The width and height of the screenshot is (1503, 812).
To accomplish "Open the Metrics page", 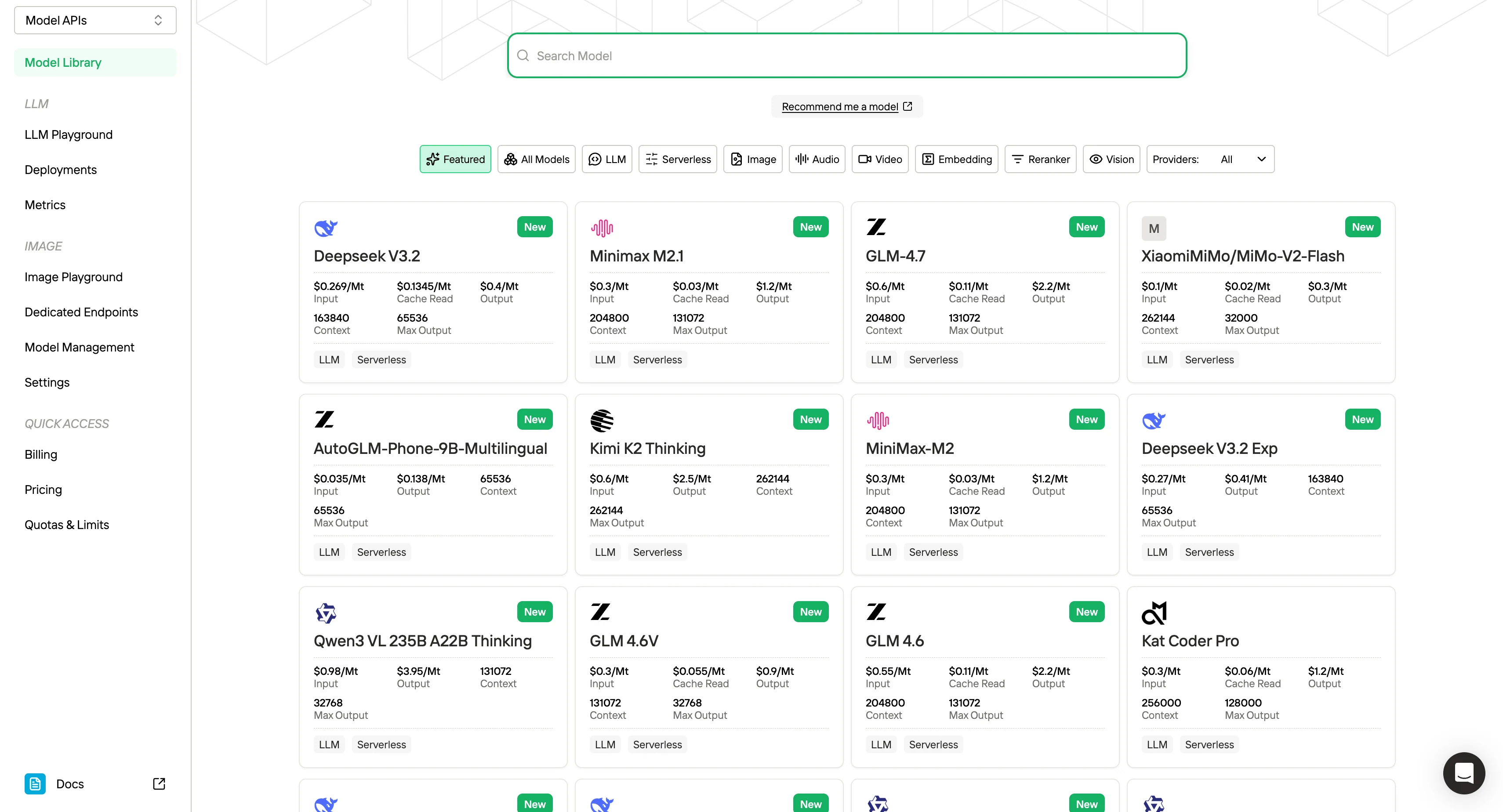I will click(45, 205).
